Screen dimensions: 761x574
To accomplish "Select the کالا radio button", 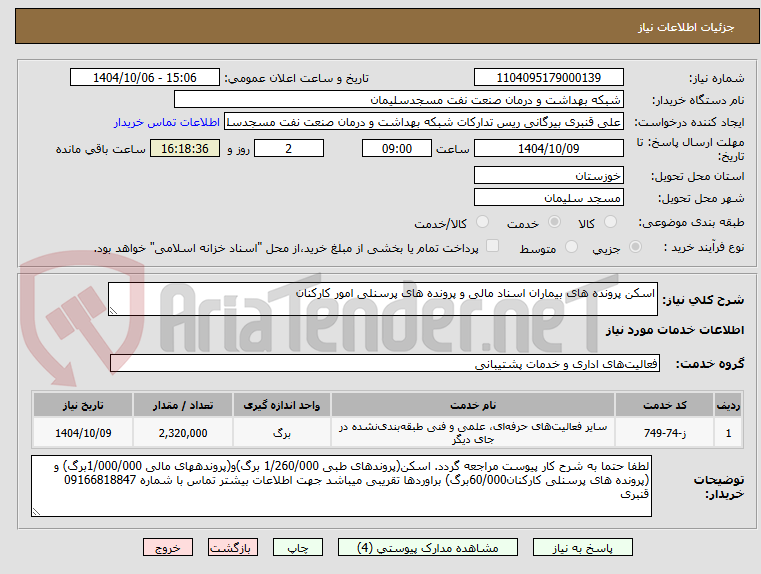I will 610,222.
